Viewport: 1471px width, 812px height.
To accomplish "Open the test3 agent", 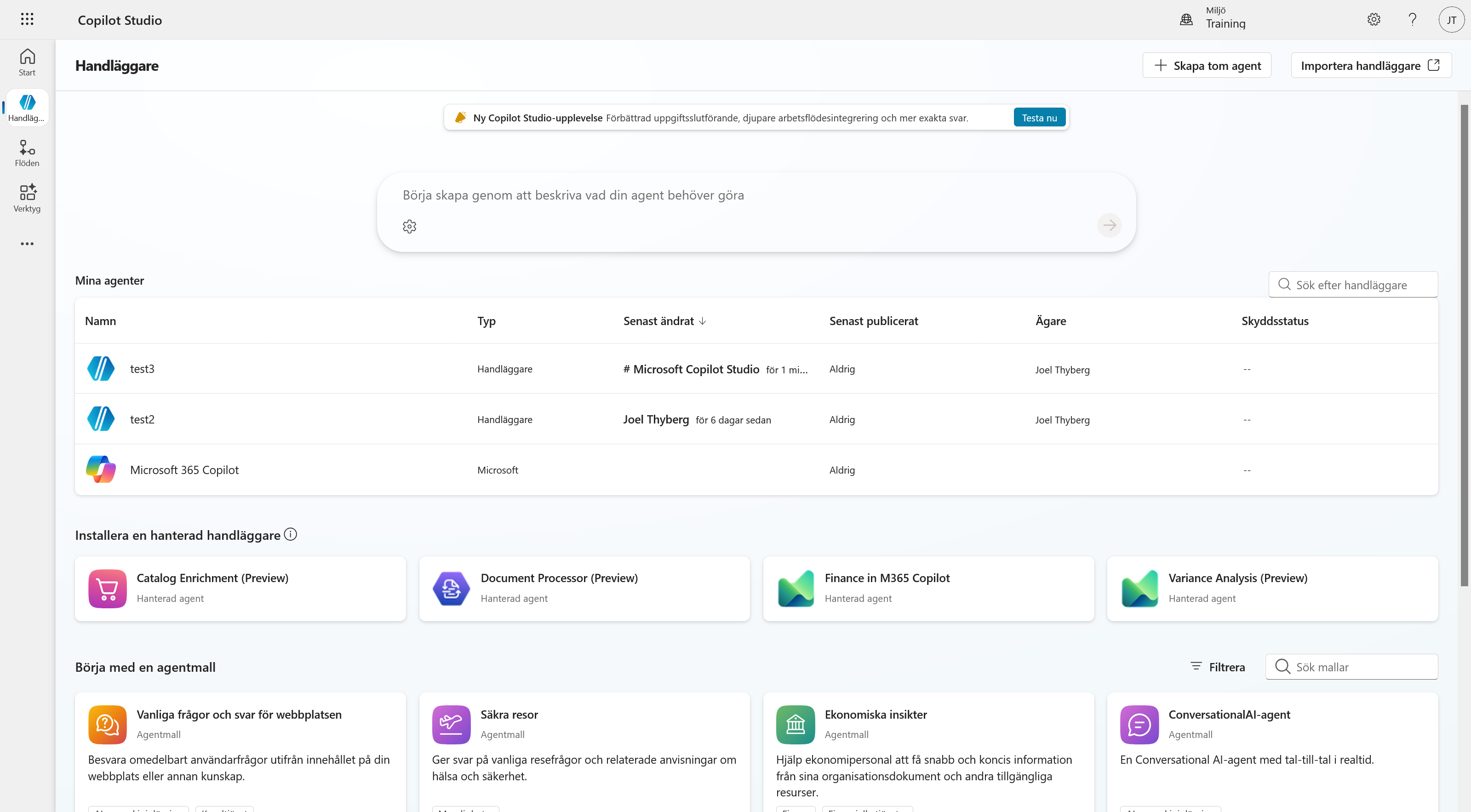I will (142, 369).
